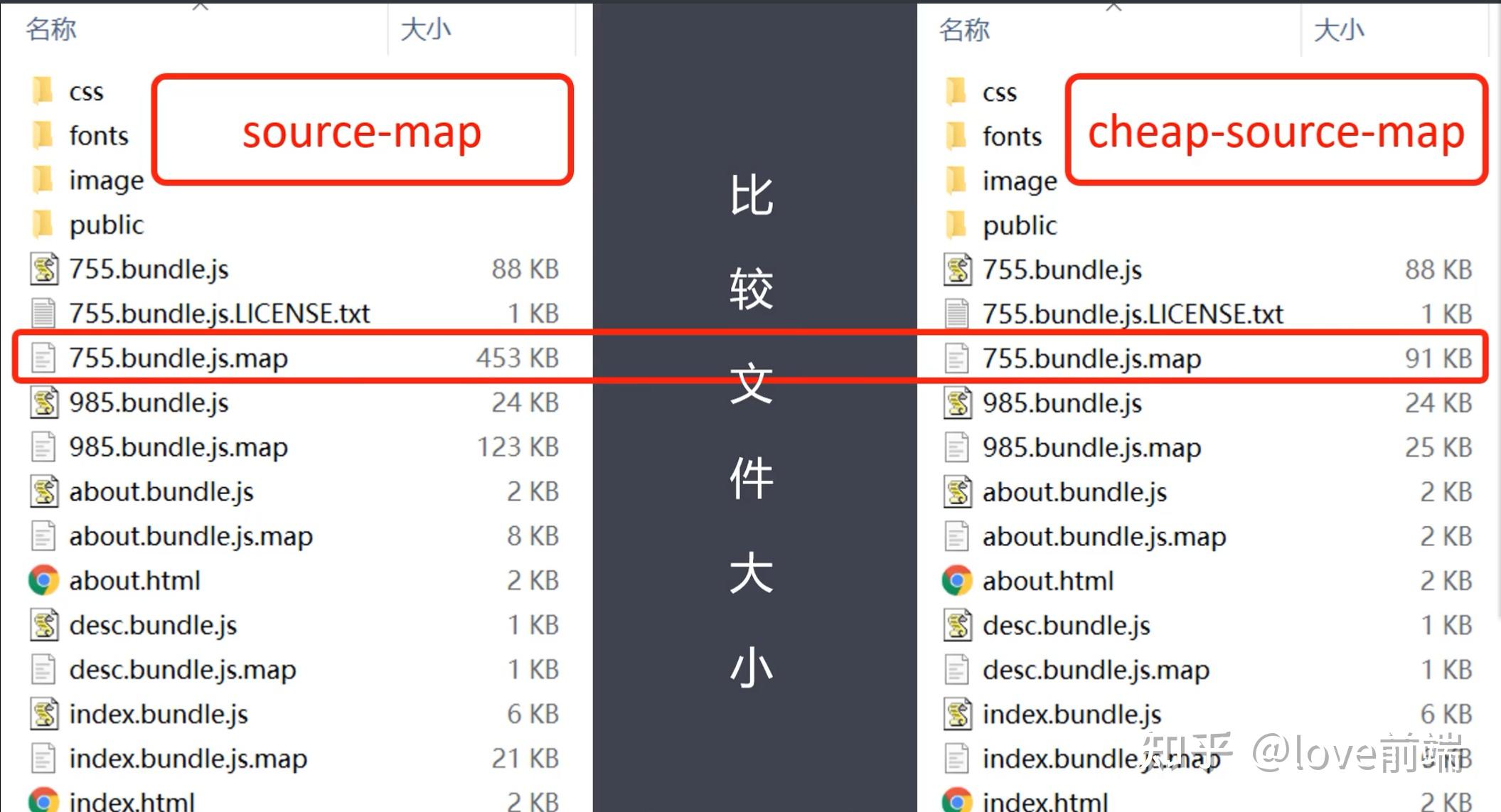The image size is (1501, 812).
Task: Click the about.html Chrome icon on right
Action: coord(954,579)
